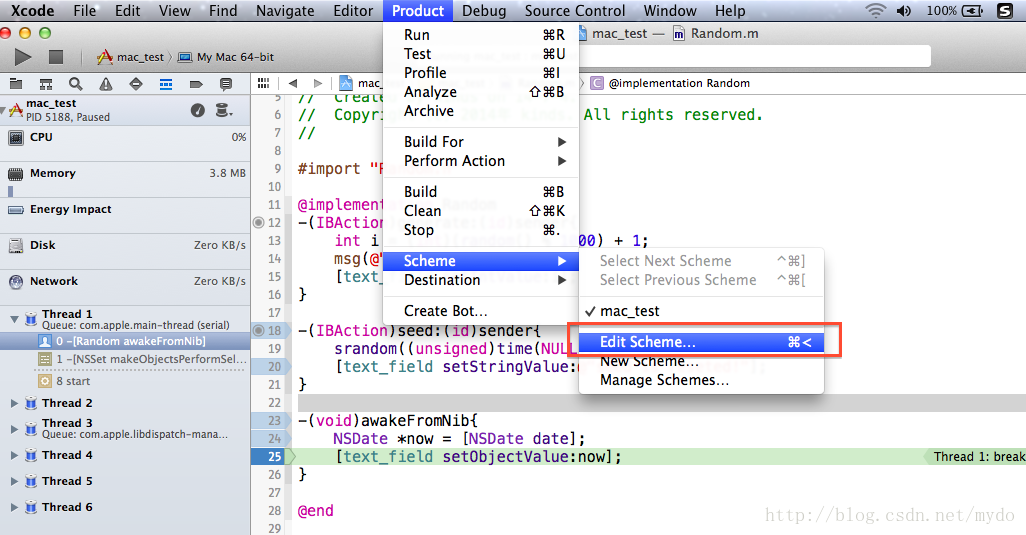This screenshot has width=1026, height=535.
Task: Expand Thread 4 disclosure triangle
Action: point(14,455)
